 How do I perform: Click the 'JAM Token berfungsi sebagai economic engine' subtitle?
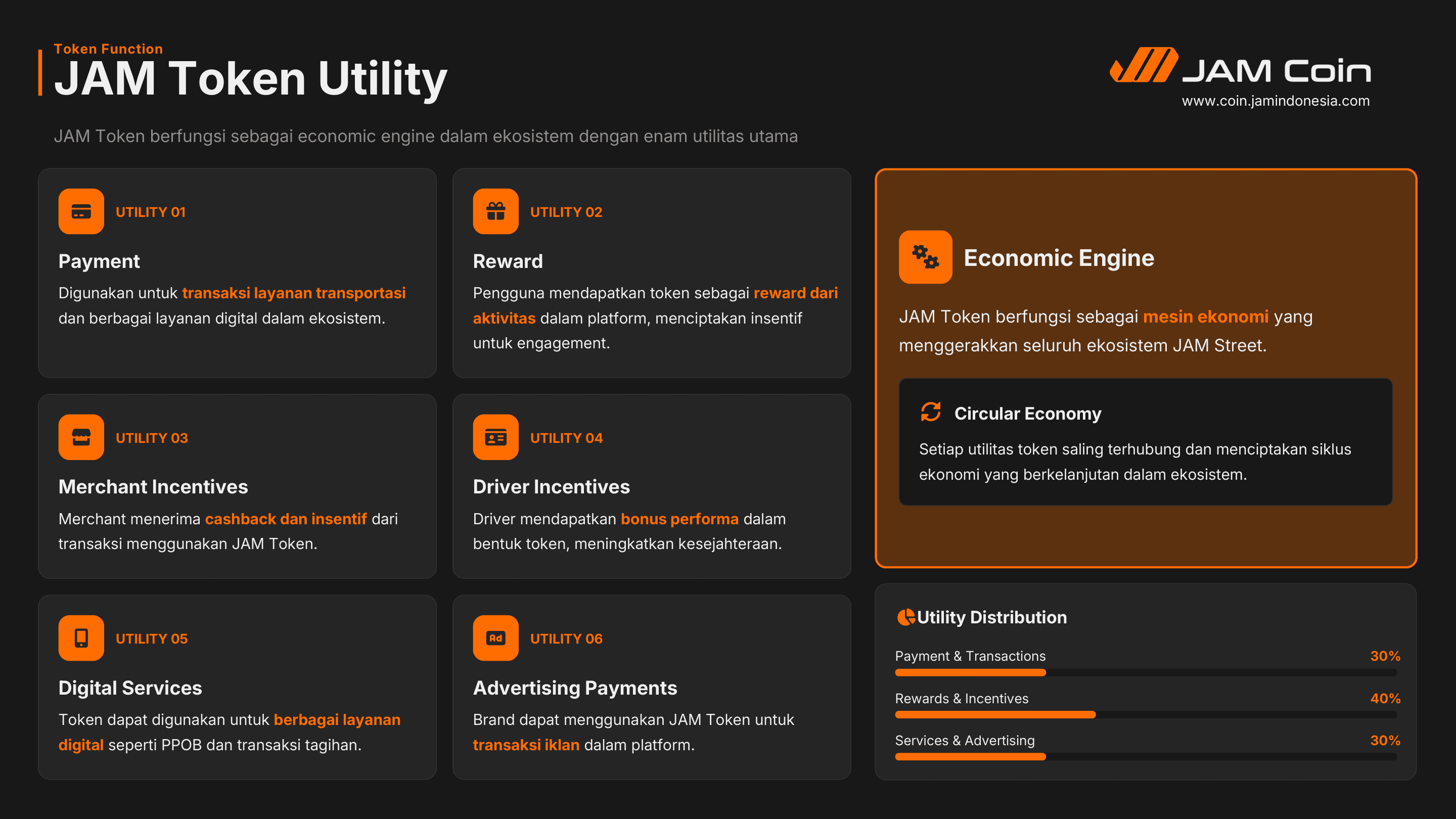(426, 136)
